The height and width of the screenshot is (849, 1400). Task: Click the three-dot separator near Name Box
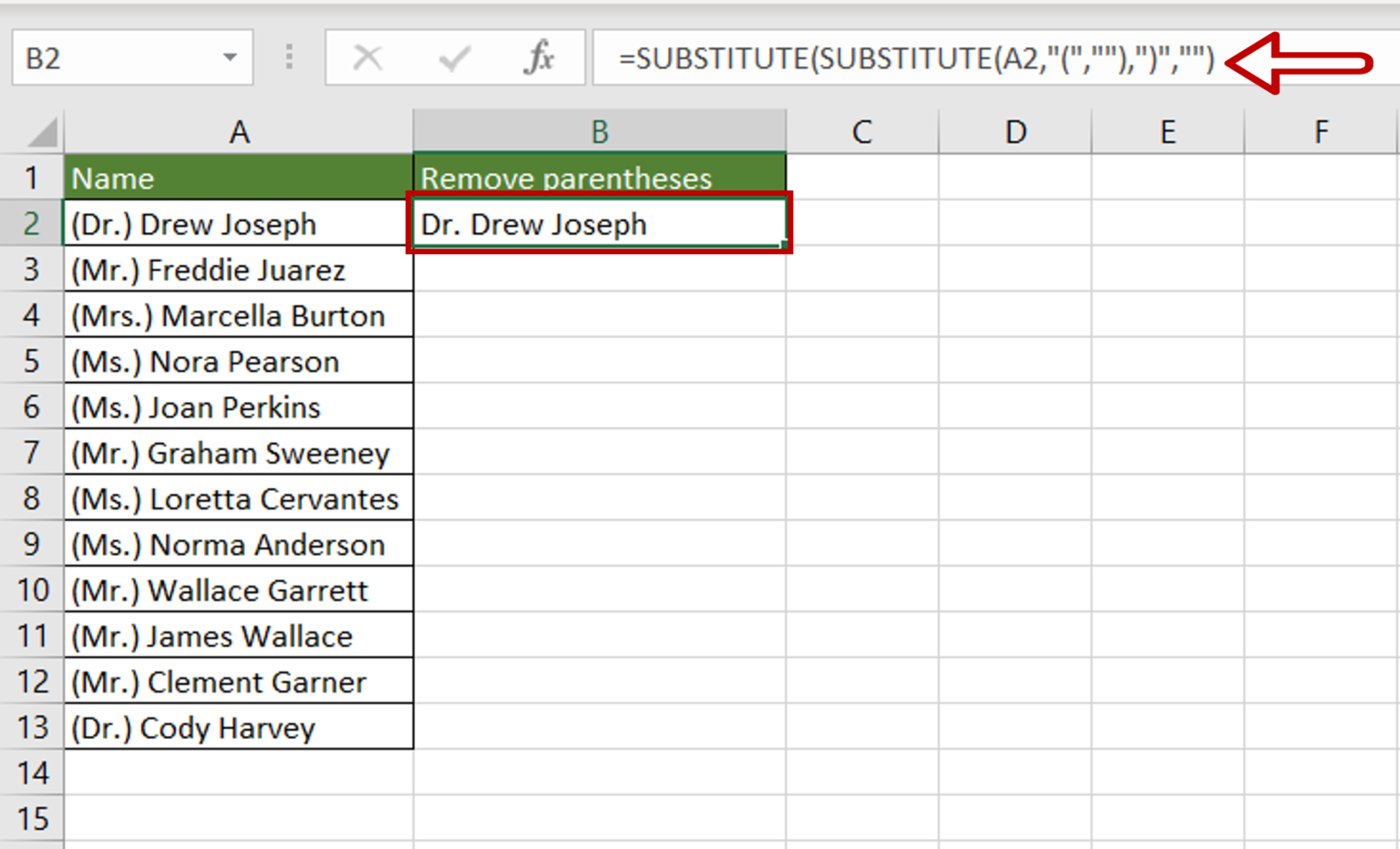[289, 57]
